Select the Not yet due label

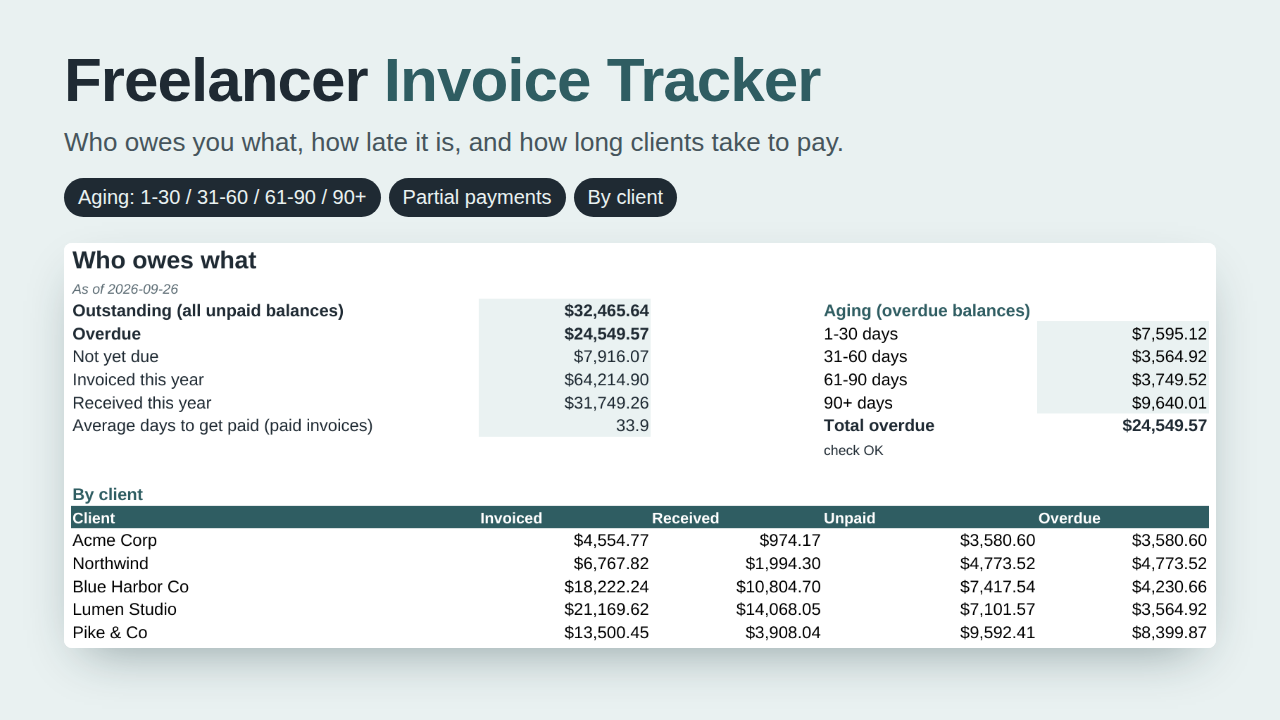116,357
